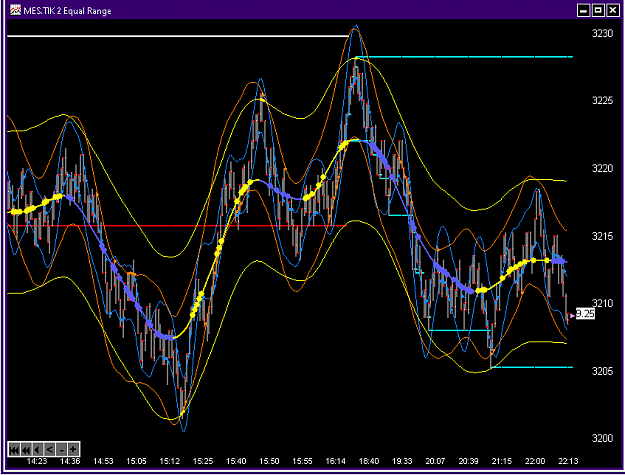Click the 3225 price axis label
This screenshot has height=475, width=625.
point(602,100)
